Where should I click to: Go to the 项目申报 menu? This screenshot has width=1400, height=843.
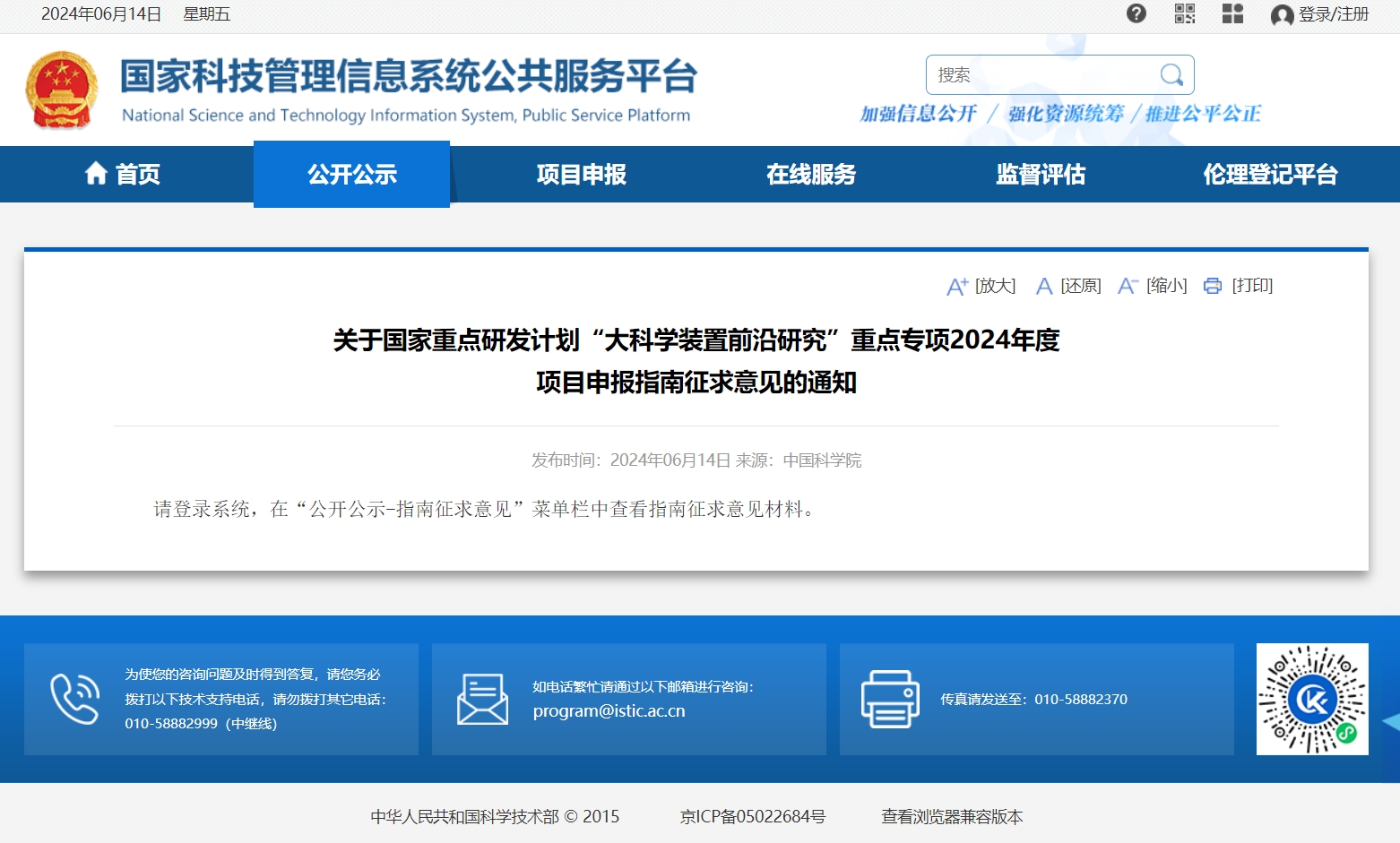coord(581,175)
